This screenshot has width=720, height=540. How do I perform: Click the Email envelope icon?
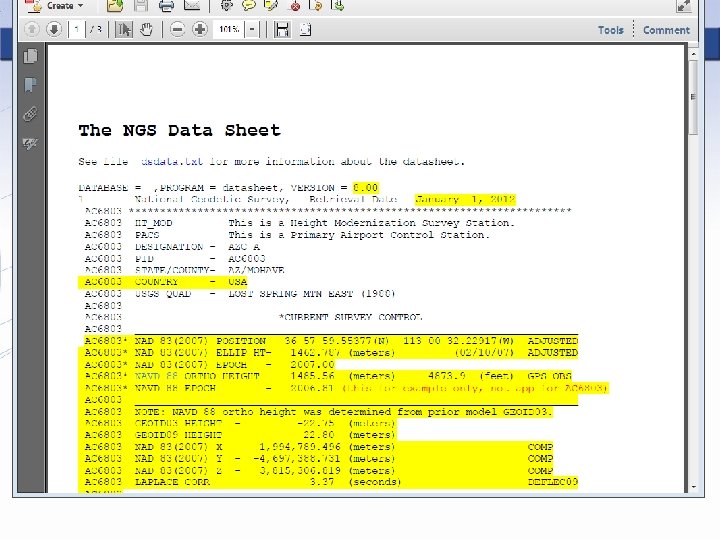coord(191,6)
